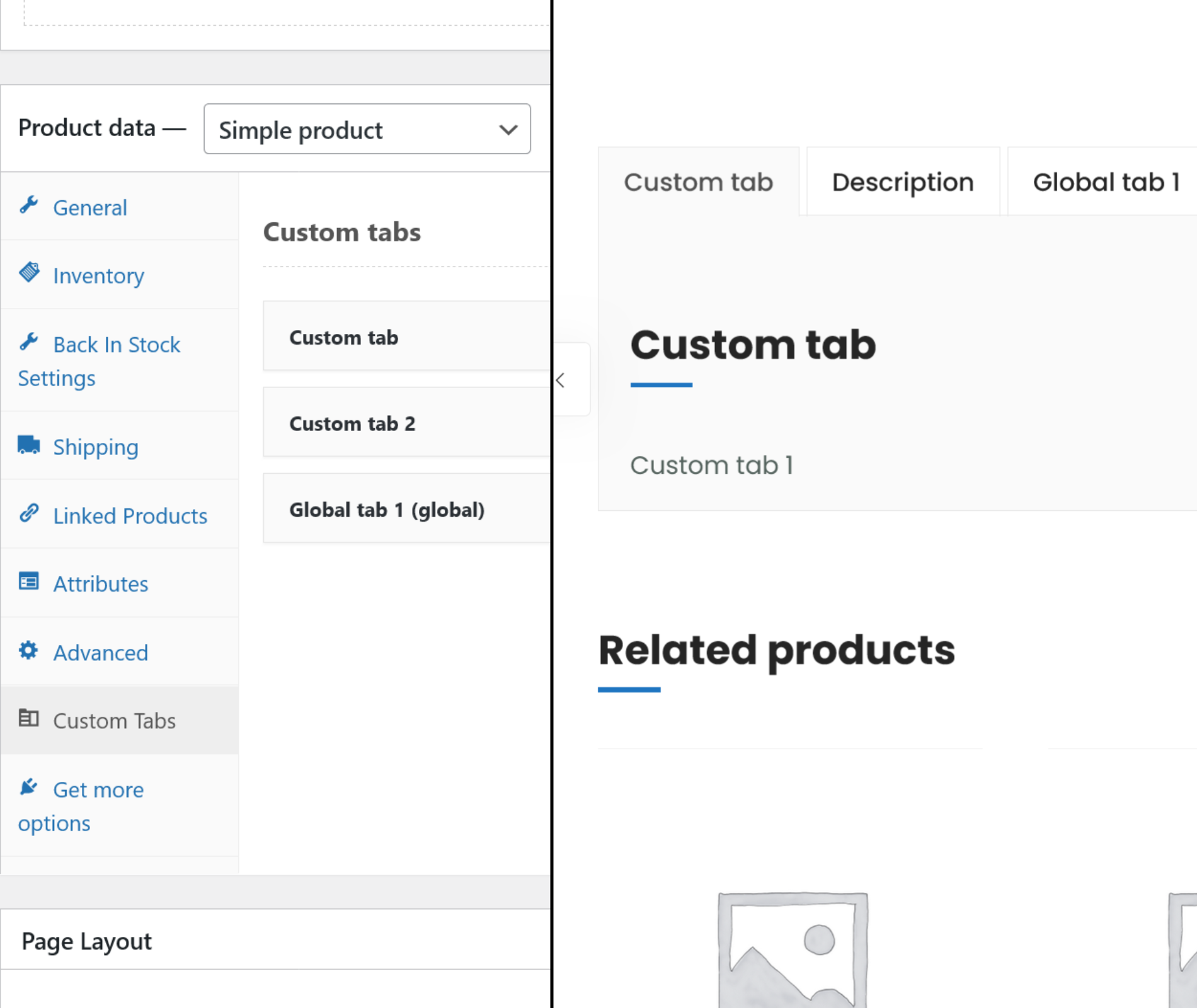The width and height of the screenshot is (1197, 1008).
Task: Click the Custom Tabs panel icon
Action: tap(29, 718)
